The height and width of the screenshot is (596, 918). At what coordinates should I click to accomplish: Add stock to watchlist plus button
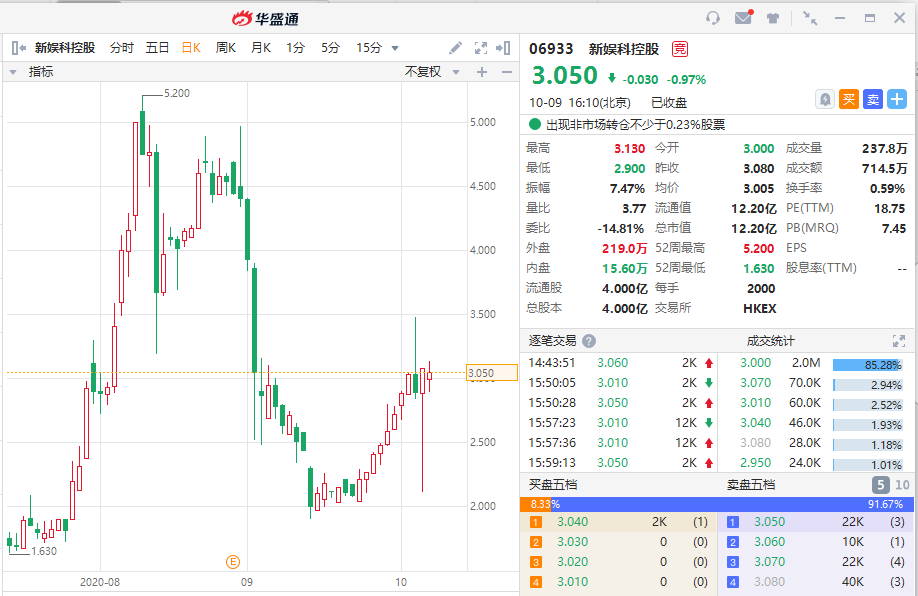pos(897,100)
